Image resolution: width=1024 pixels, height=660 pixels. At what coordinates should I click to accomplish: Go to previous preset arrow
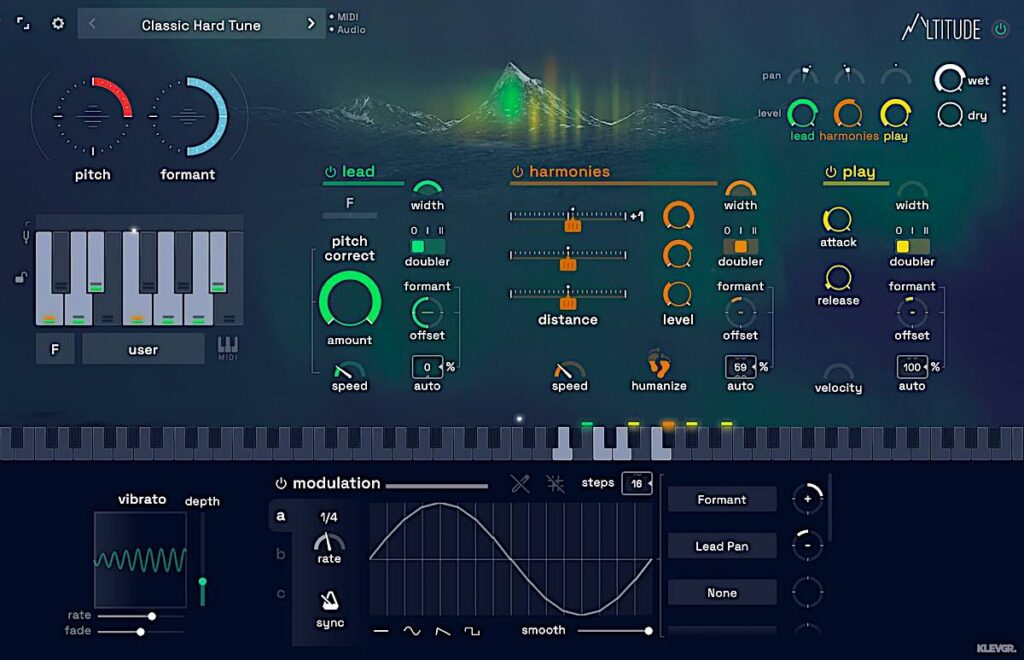[92, 24]
